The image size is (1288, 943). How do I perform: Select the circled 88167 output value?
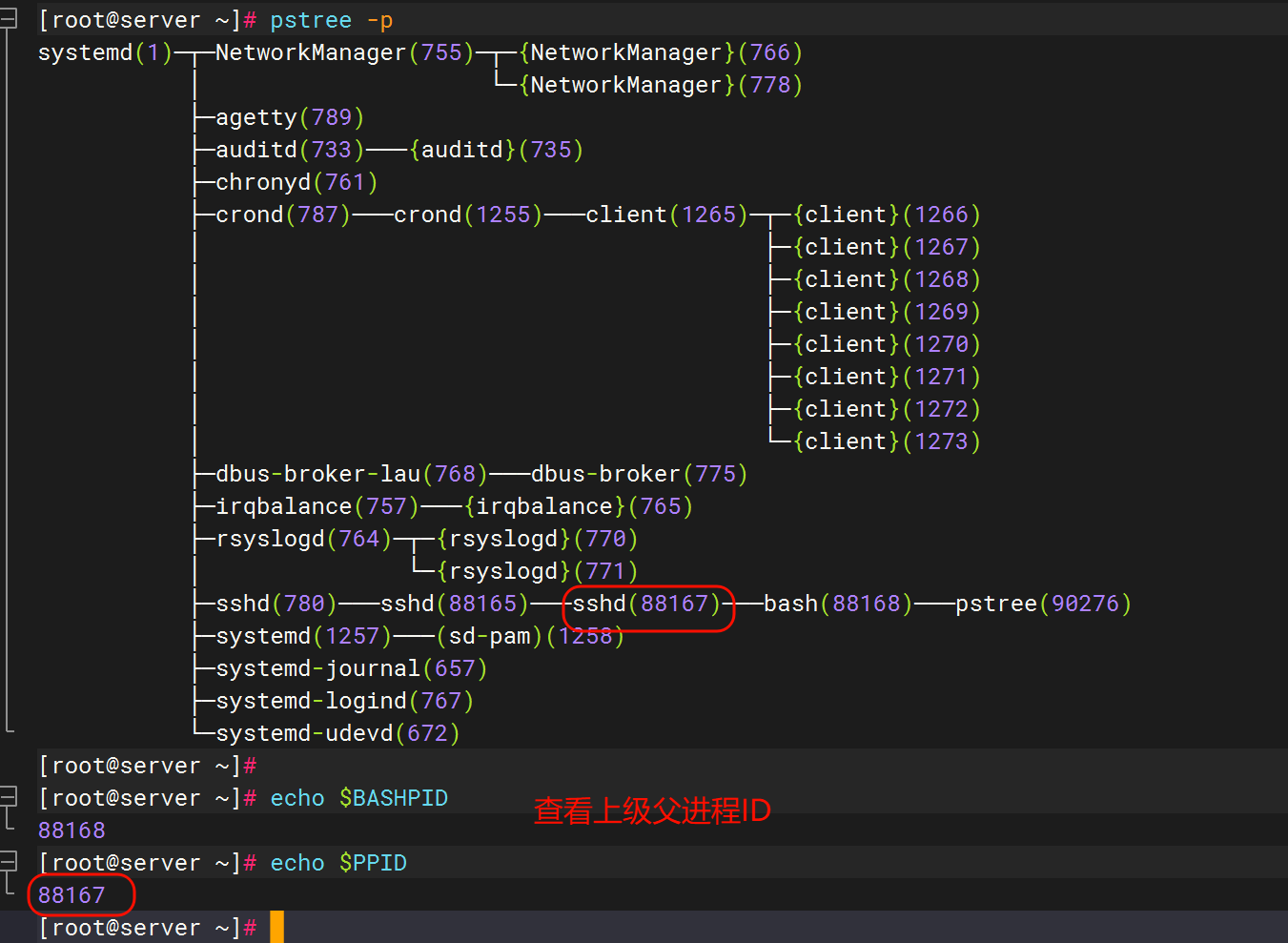[x=72, y=894]
